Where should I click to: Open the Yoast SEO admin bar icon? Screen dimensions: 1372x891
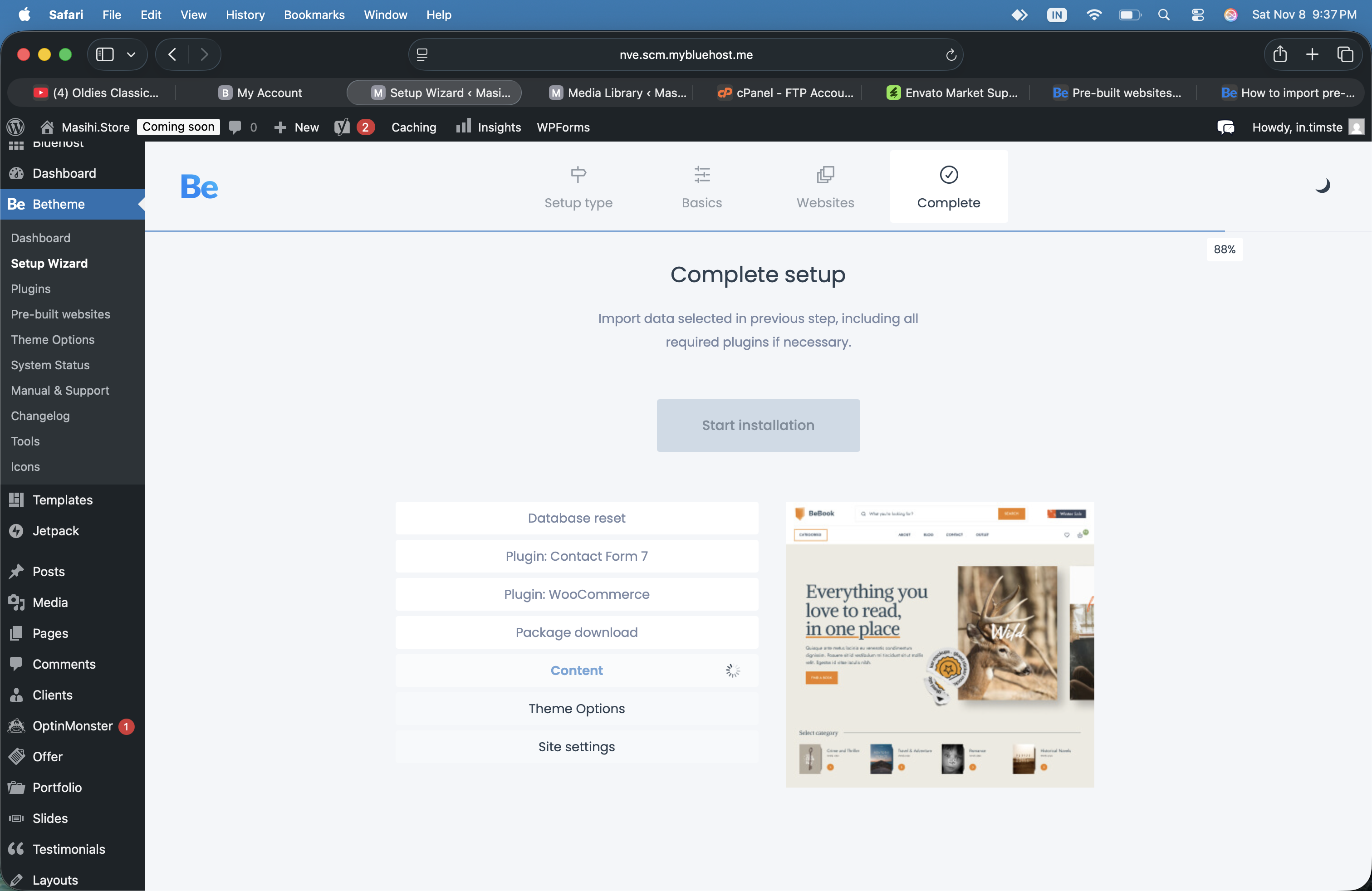tap(342, 127)
